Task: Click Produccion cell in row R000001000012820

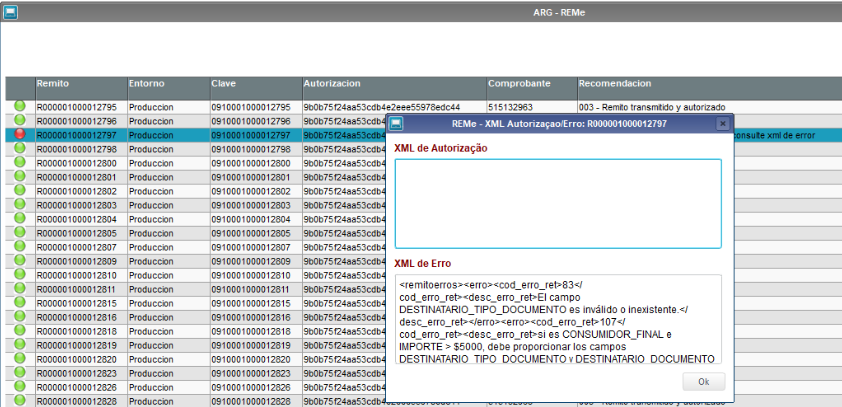Action: point(169,359)
